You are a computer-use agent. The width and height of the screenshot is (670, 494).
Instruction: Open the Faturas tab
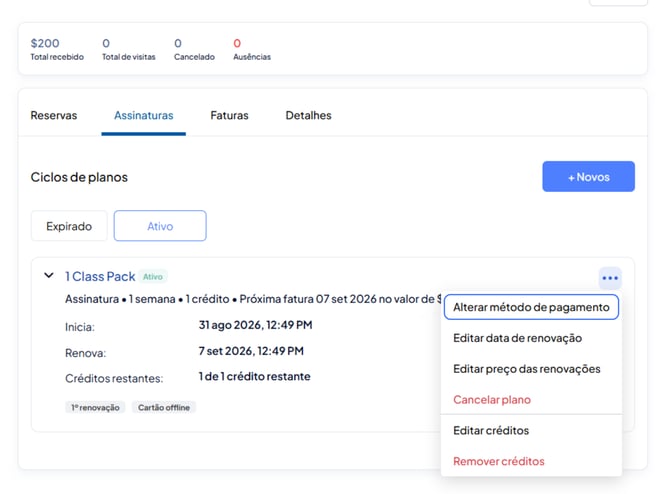(229, 115)
